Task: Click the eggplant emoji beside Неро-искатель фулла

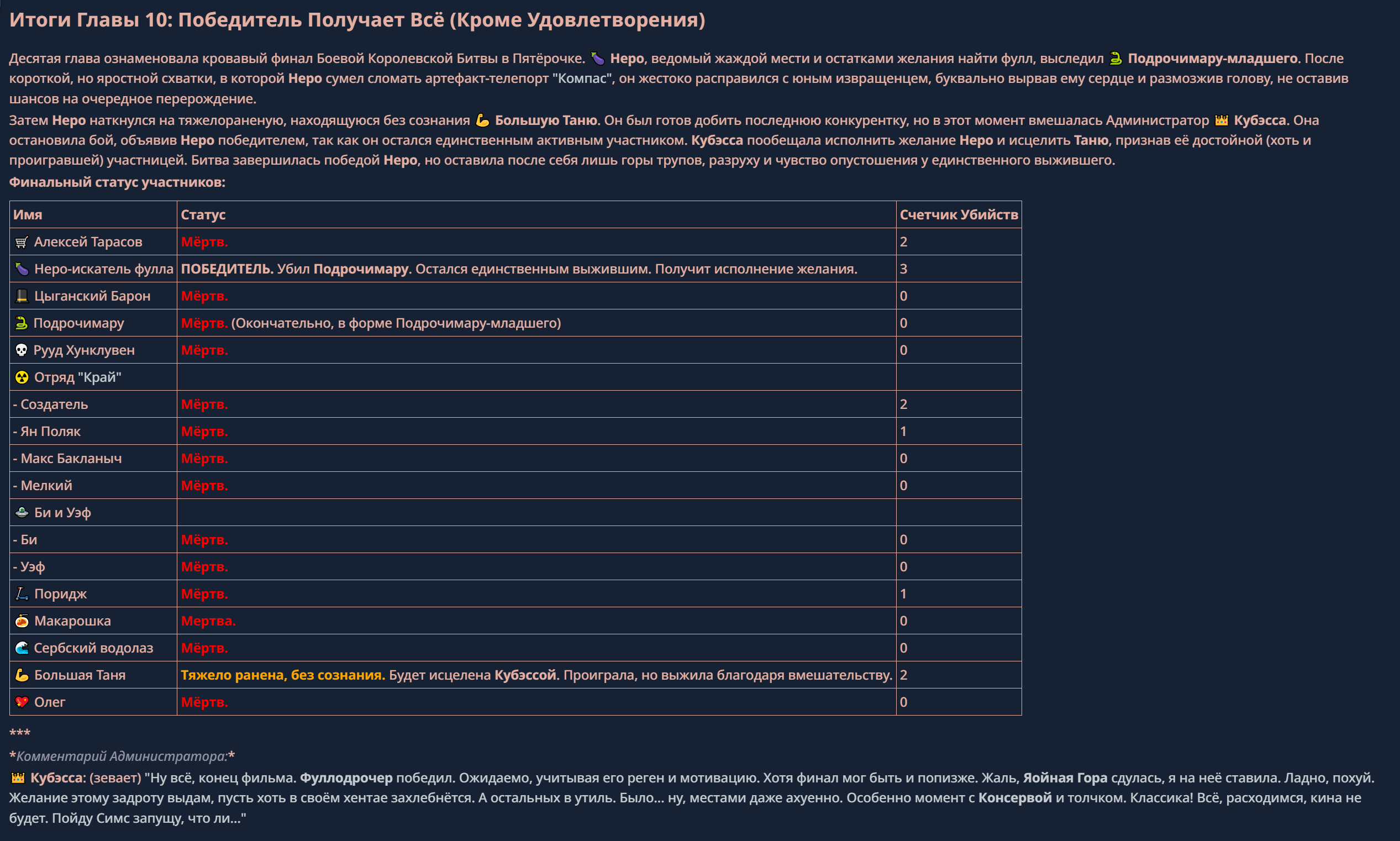Action: (x=22, y=269)
